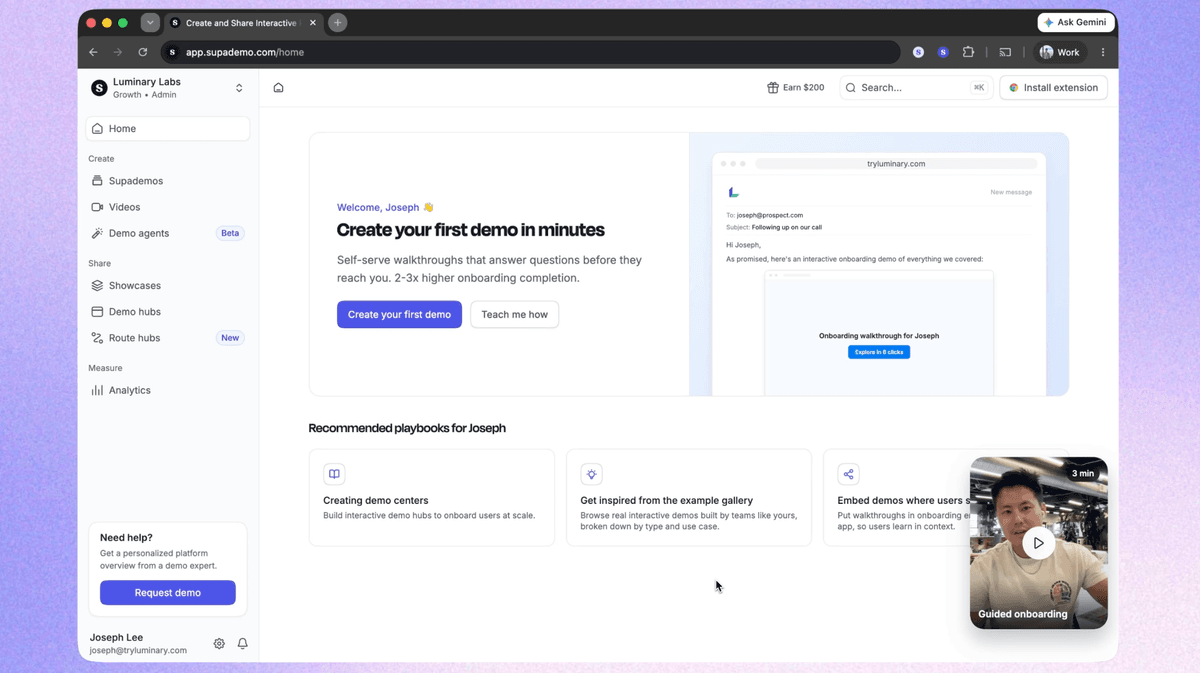Click the site info icon in address bar
1200x673 pixels.
click(172, 52)
